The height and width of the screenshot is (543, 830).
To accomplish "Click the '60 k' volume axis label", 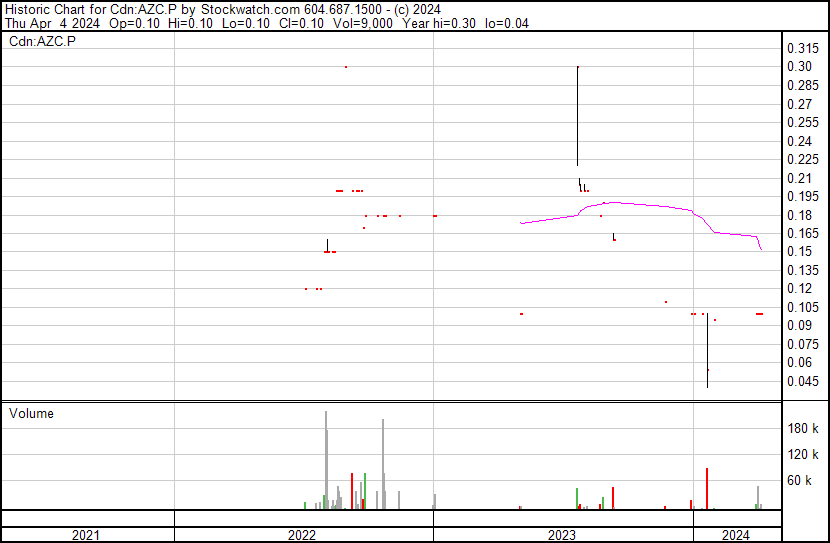I will coord(799,480).
